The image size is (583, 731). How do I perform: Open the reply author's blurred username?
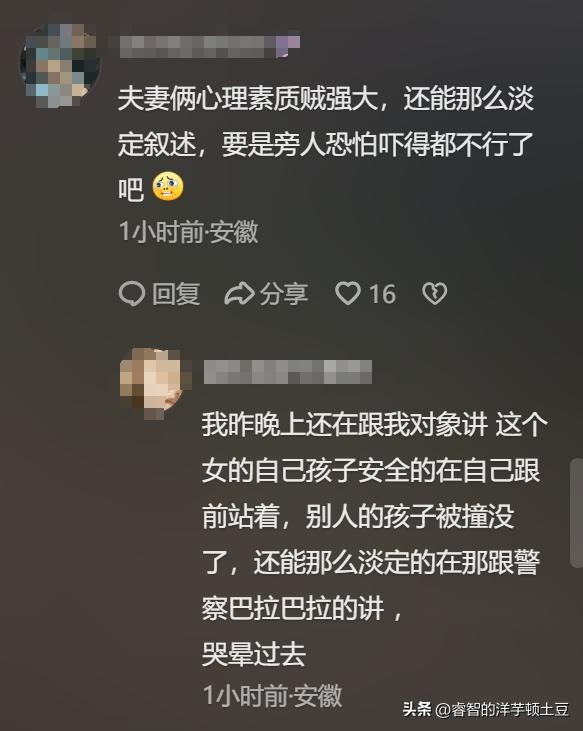(288, 372)
